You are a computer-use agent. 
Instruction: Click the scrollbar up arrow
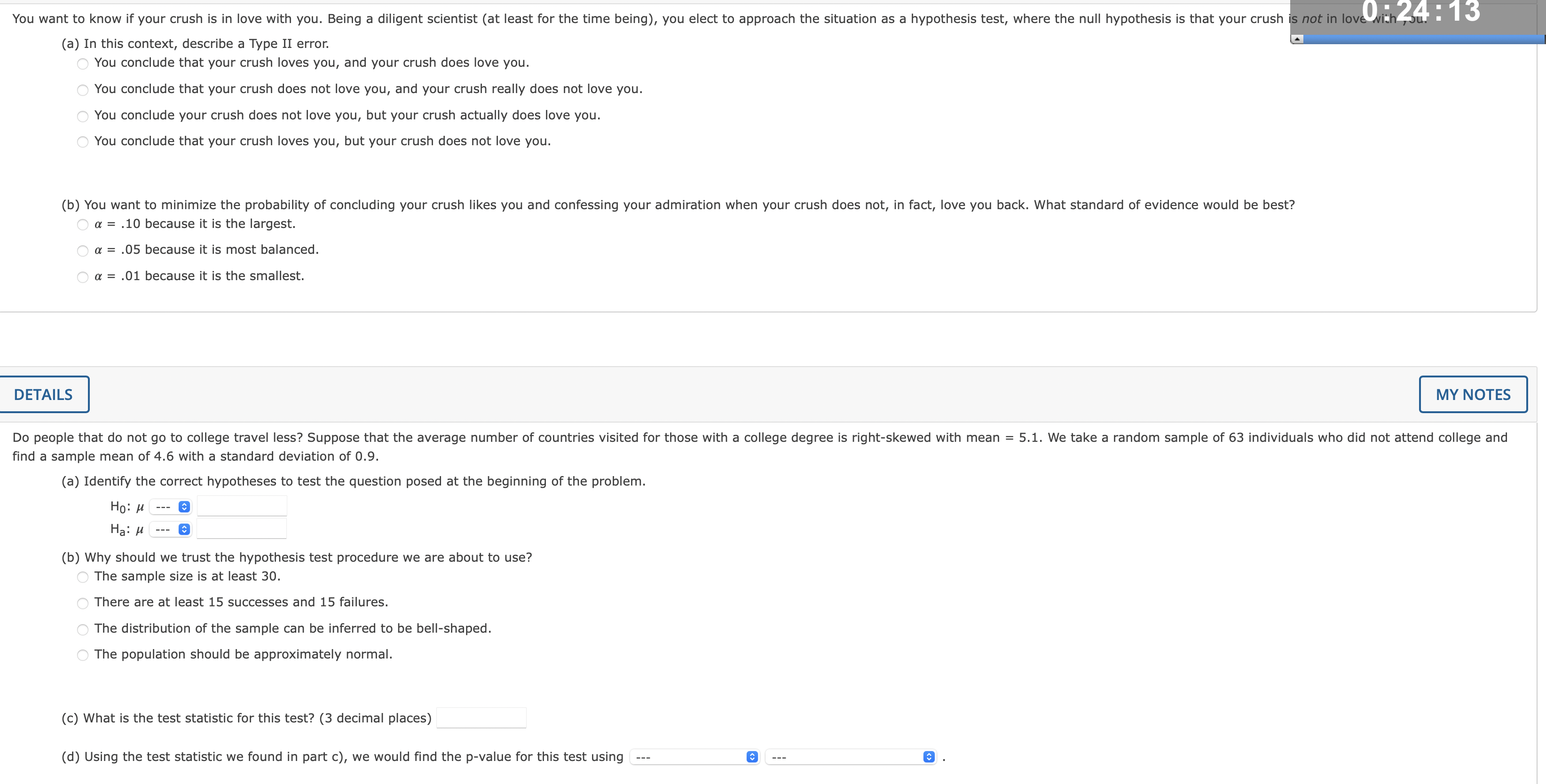1297,38
